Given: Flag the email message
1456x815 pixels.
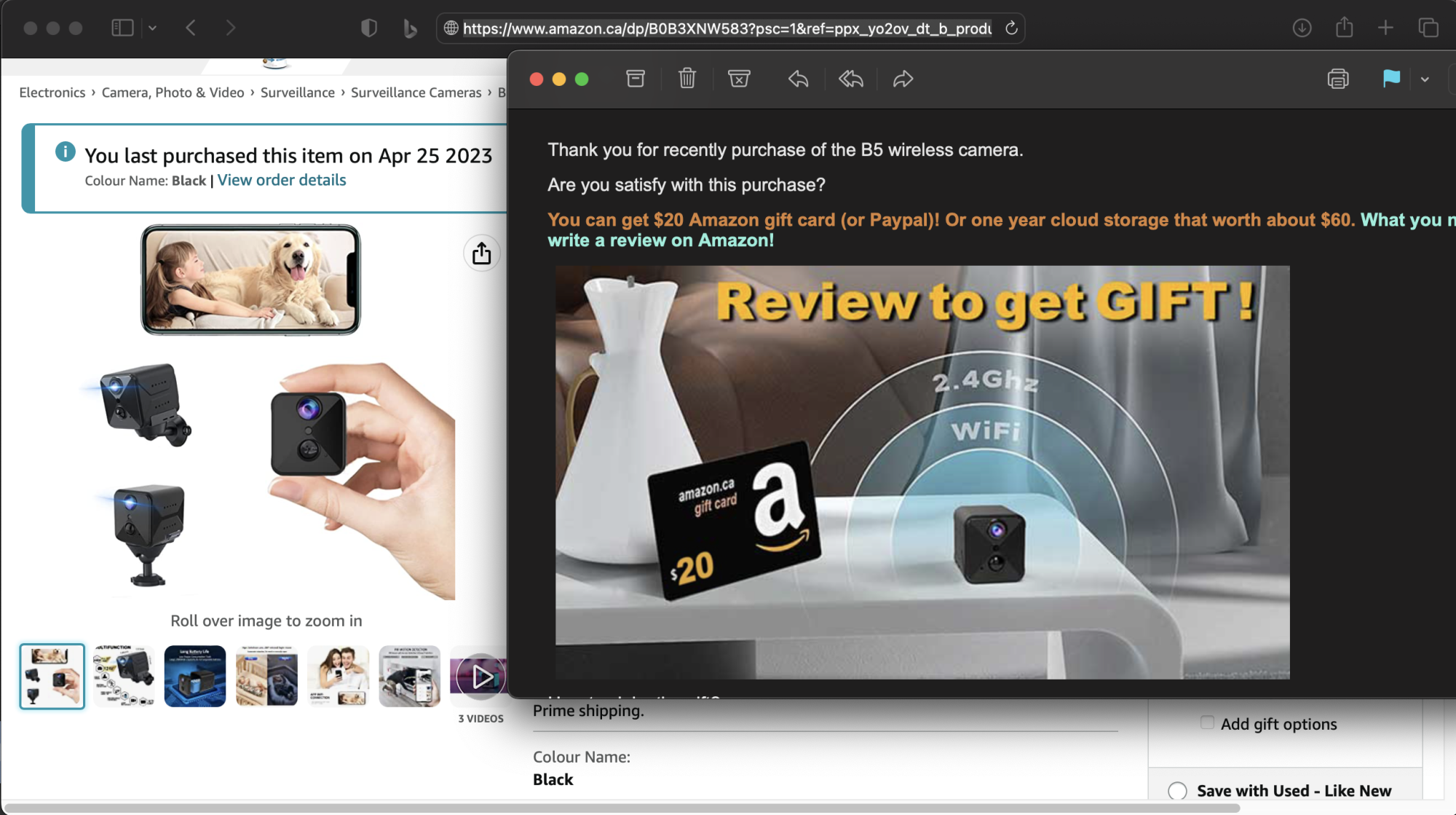Looking at the screenshot, I should (1391, 79).
